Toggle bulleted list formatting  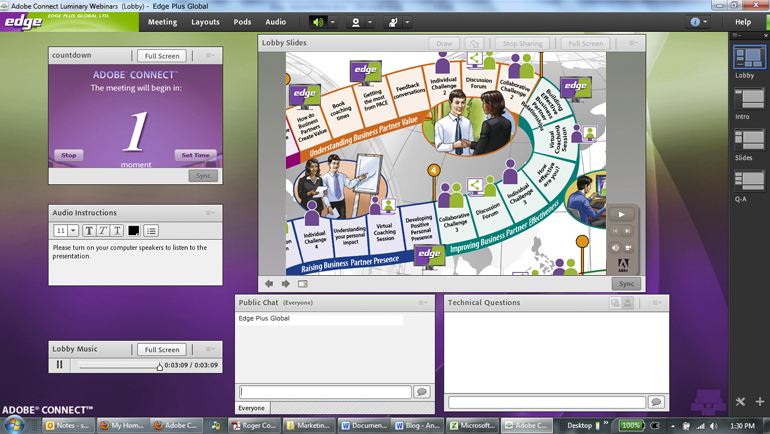tap(151, 230)
